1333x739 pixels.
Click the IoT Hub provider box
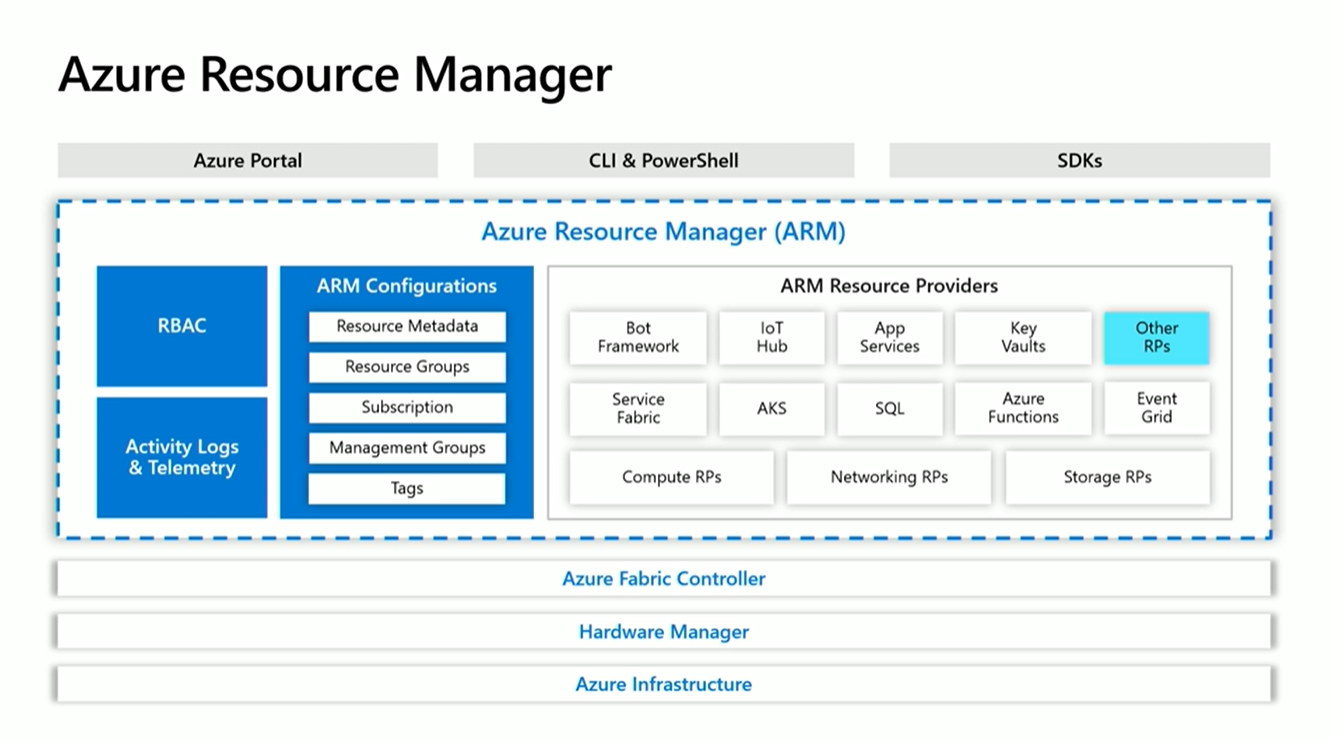pyautogui.click(x=771, y=338)
